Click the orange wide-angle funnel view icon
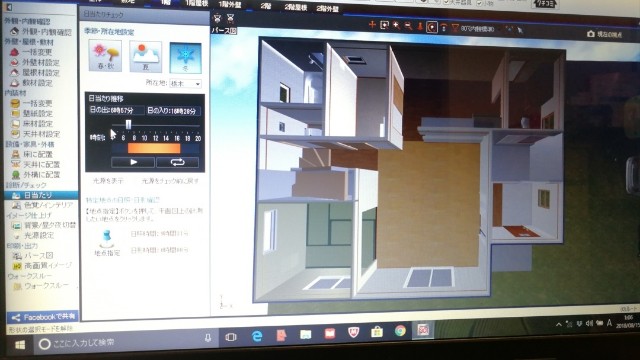This screenshot has width=640, height=360. click(455, 28)
